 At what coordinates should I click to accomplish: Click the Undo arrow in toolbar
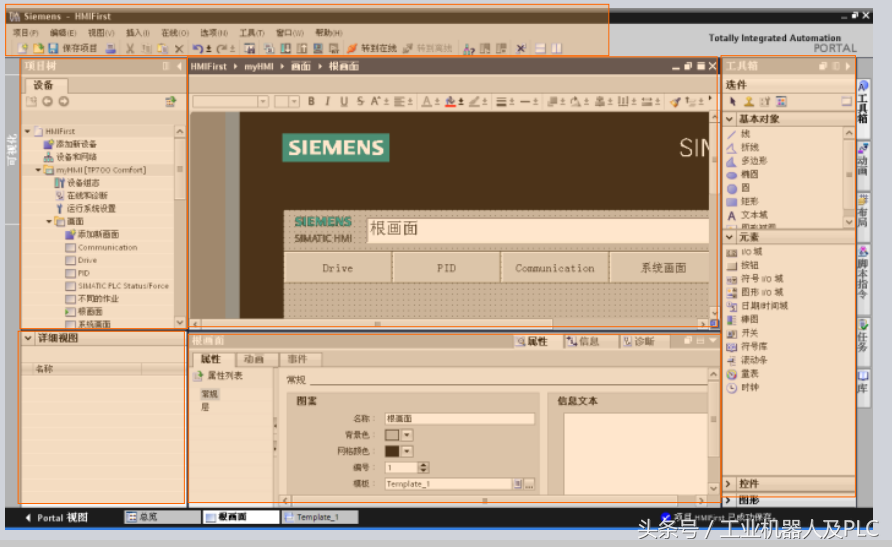pyautogui.click(x=197, y=48)
